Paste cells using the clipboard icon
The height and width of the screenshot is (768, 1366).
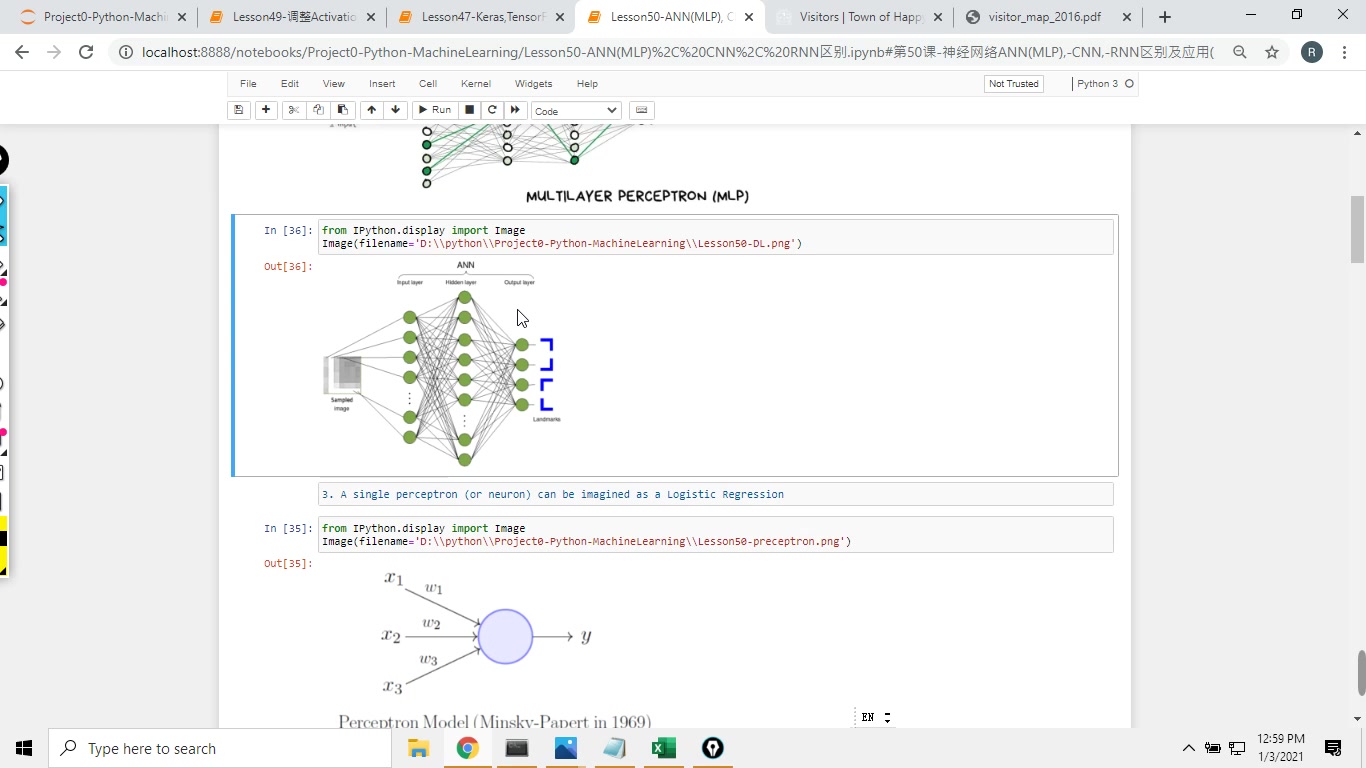[342, 110]
